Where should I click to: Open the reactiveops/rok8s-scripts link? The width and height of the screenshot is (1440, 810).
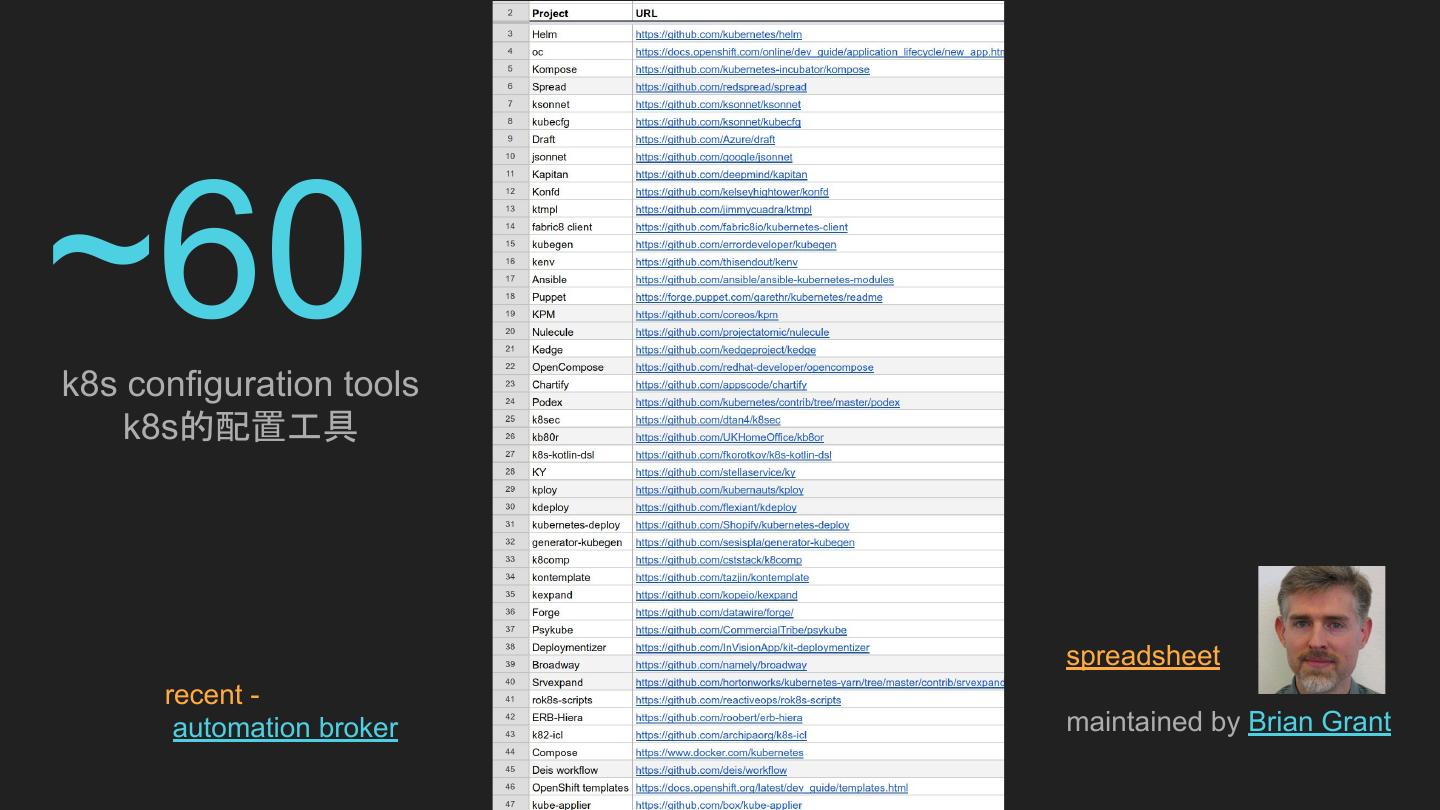(x=738, y=700)
